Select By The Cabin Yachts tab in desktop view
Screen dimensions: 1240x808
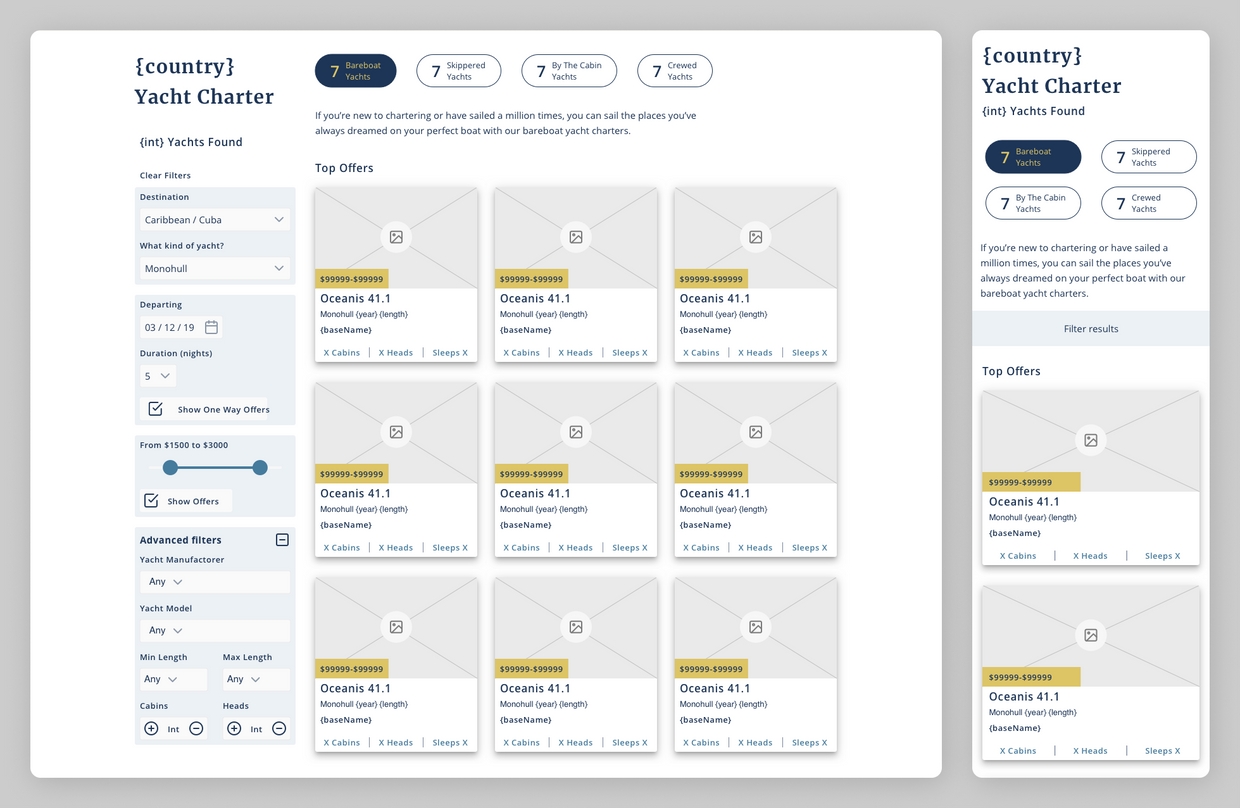tap(568, 71)
